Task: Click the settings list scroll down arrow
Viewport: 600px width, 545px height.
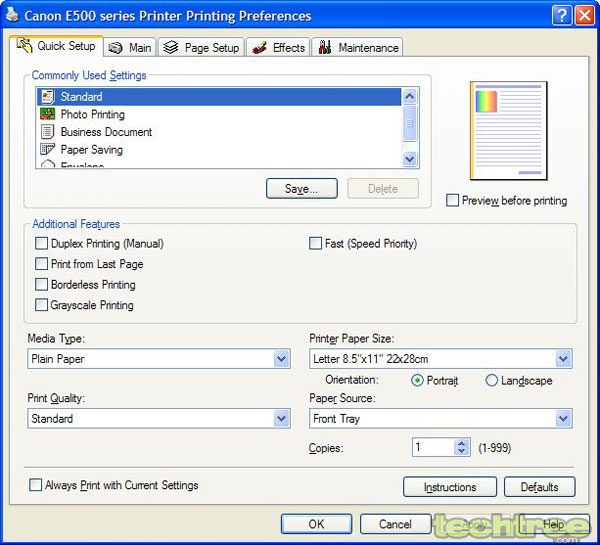Action: click(409, 158)
